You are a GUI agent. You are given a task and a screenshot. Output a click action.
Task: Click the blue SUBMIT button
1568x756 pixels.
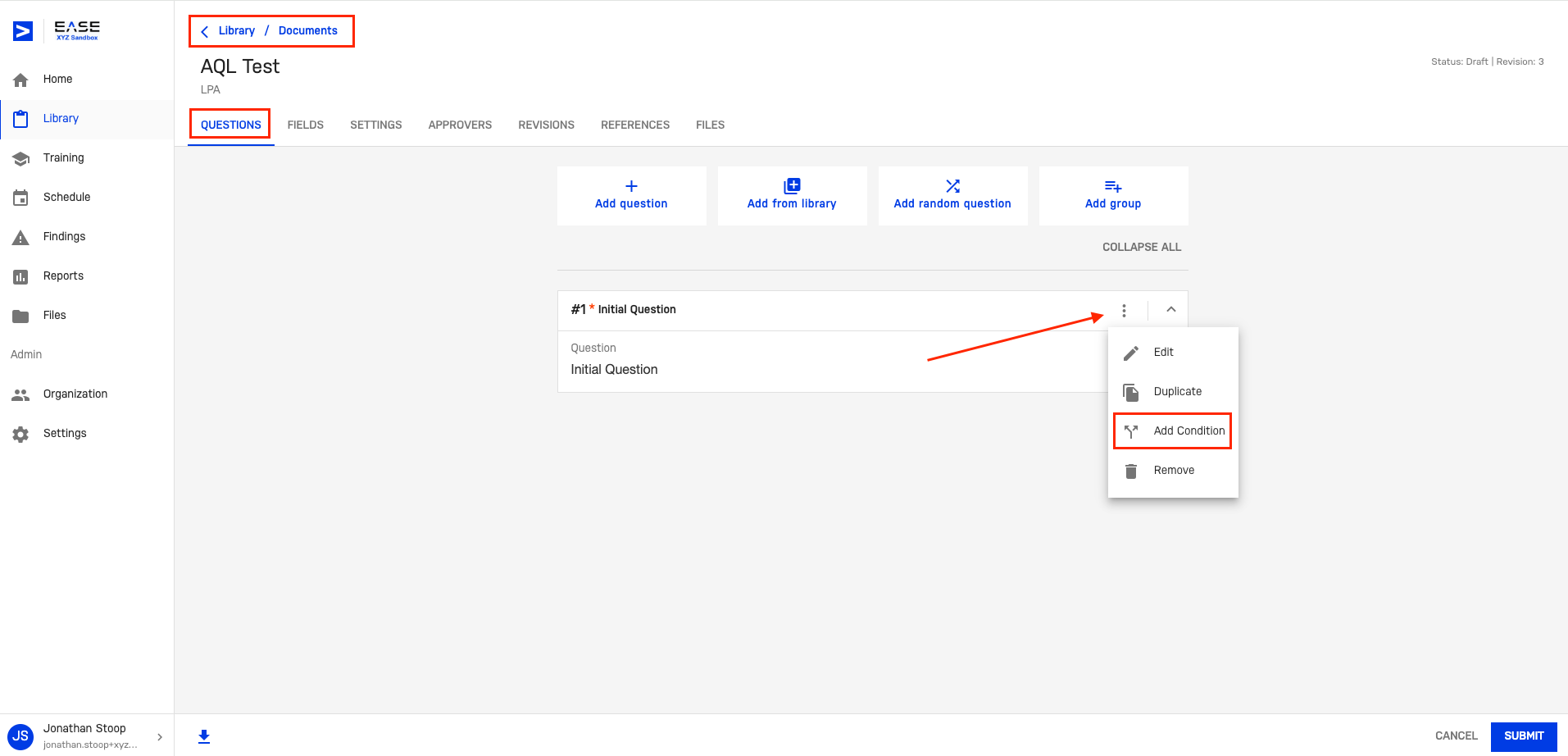point(1524,736)
